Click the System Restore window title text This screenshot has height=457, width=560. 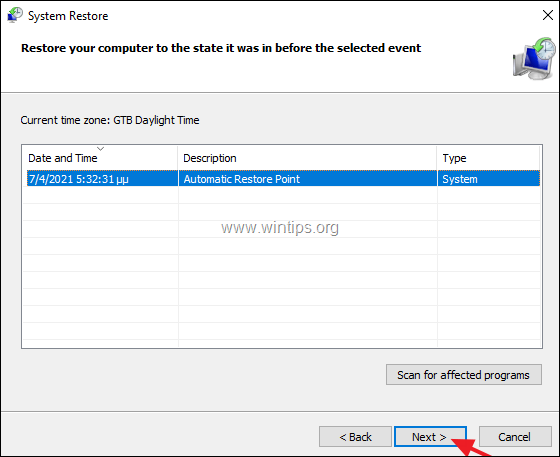tap(68, 16)
